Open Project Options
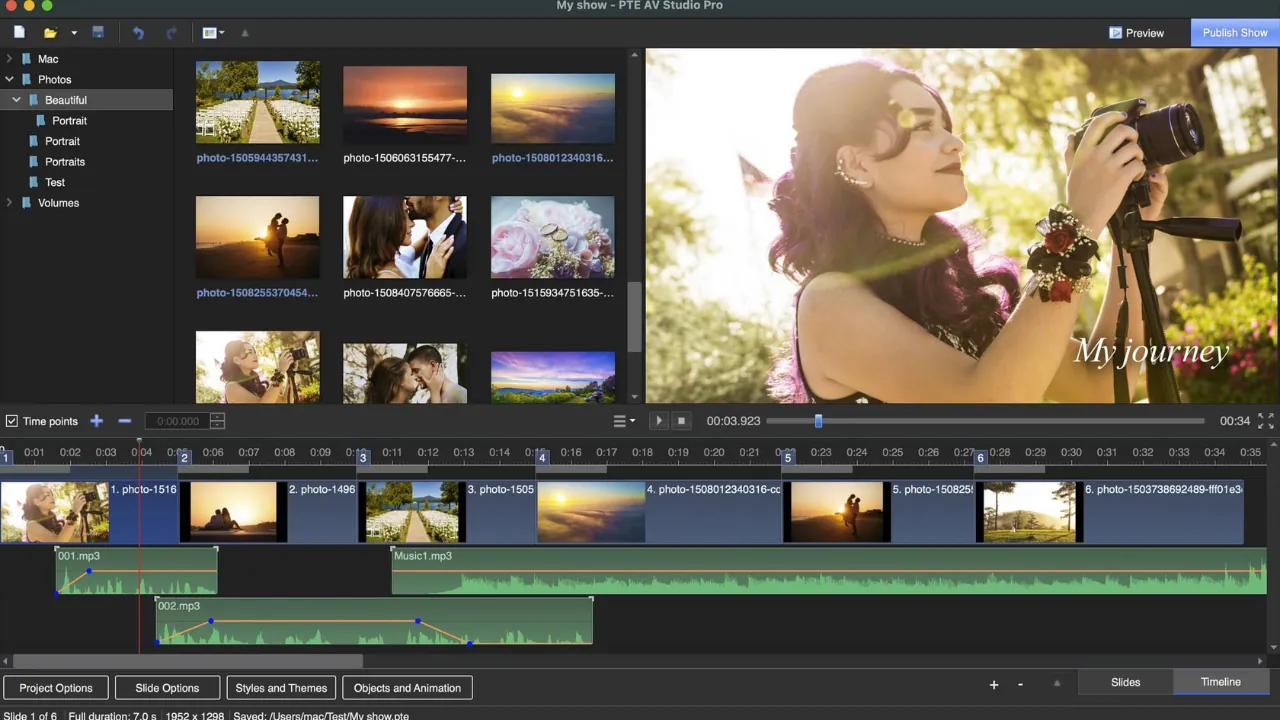The height and width of the screenshot is (720, 1280). tap(56, 688)
